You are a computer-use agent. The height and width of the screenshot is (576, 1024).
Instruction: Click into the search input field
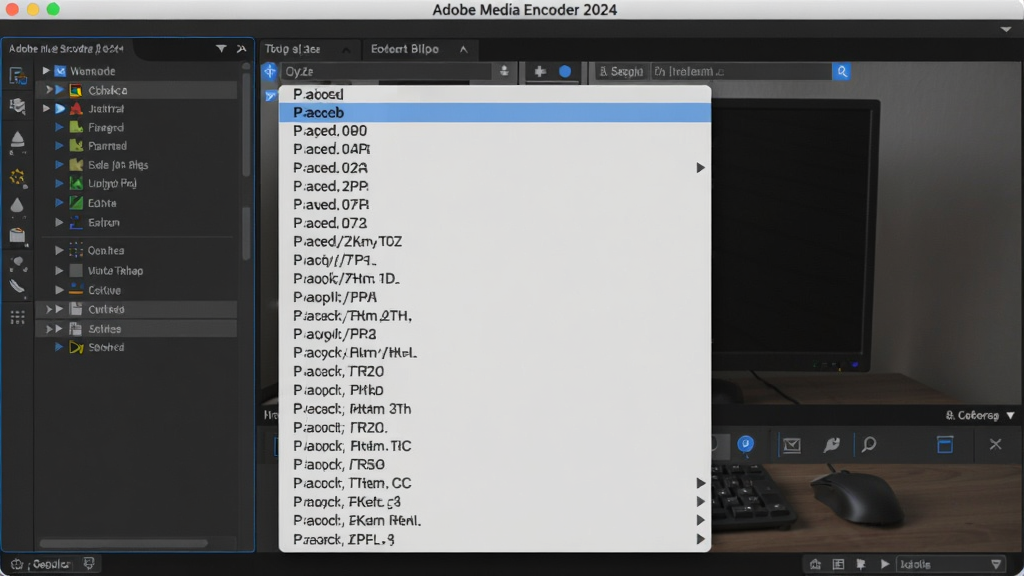tap(741, 71)
